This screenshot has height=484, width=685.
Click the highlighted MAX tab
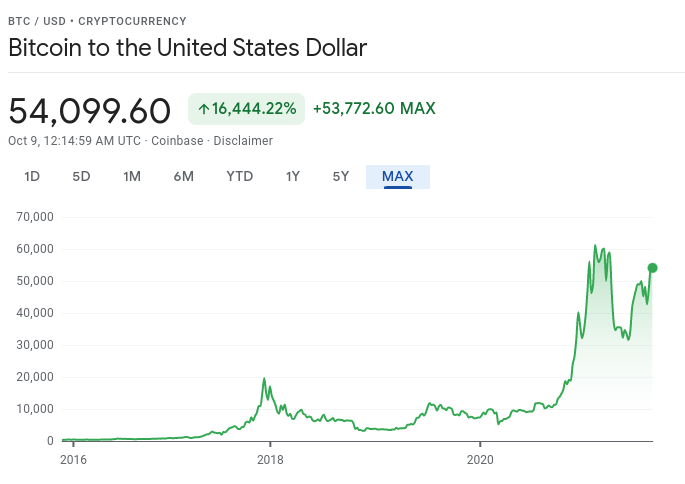click(x=398, y=177)
